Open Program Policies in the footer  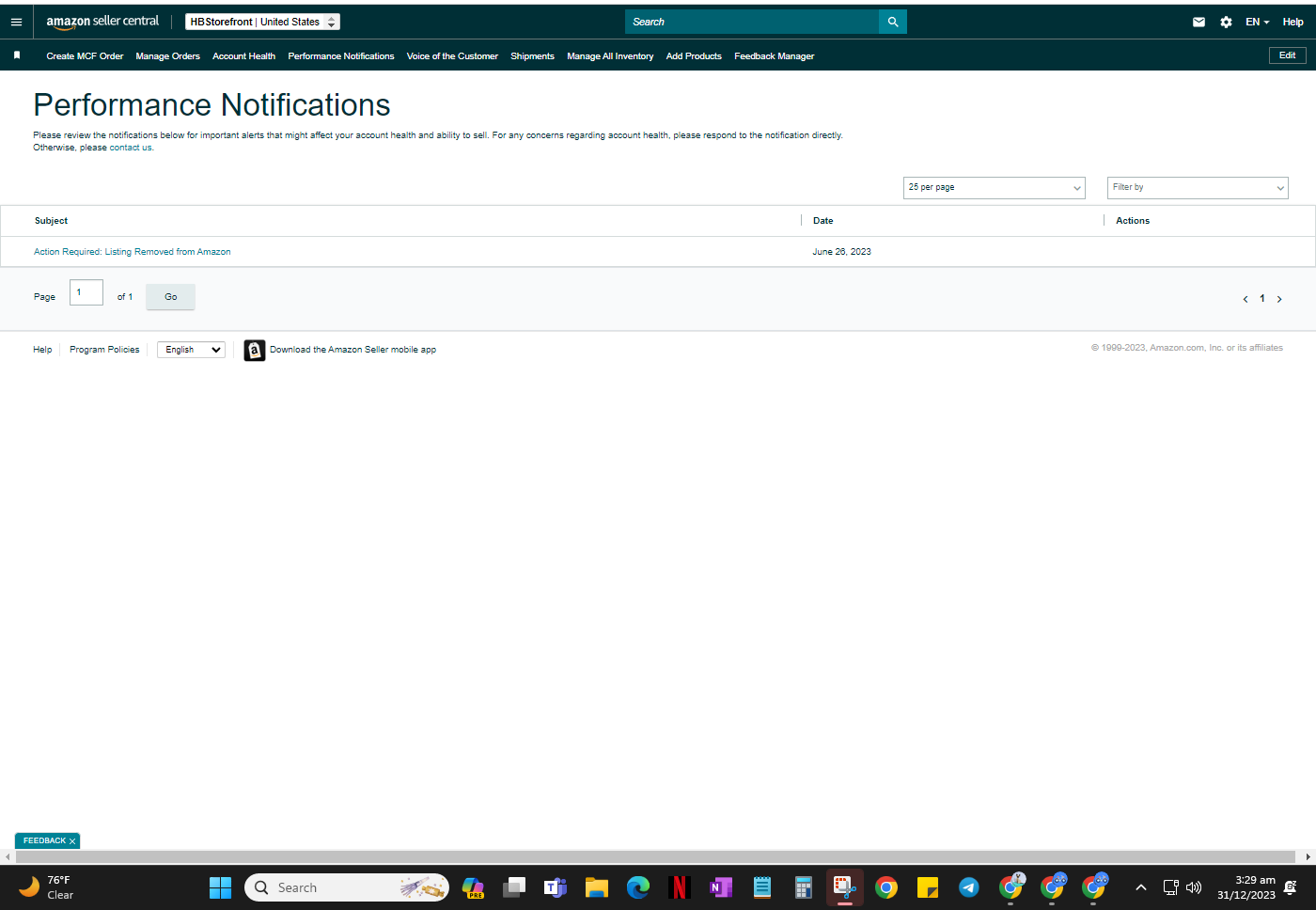(x=104, y=350)
